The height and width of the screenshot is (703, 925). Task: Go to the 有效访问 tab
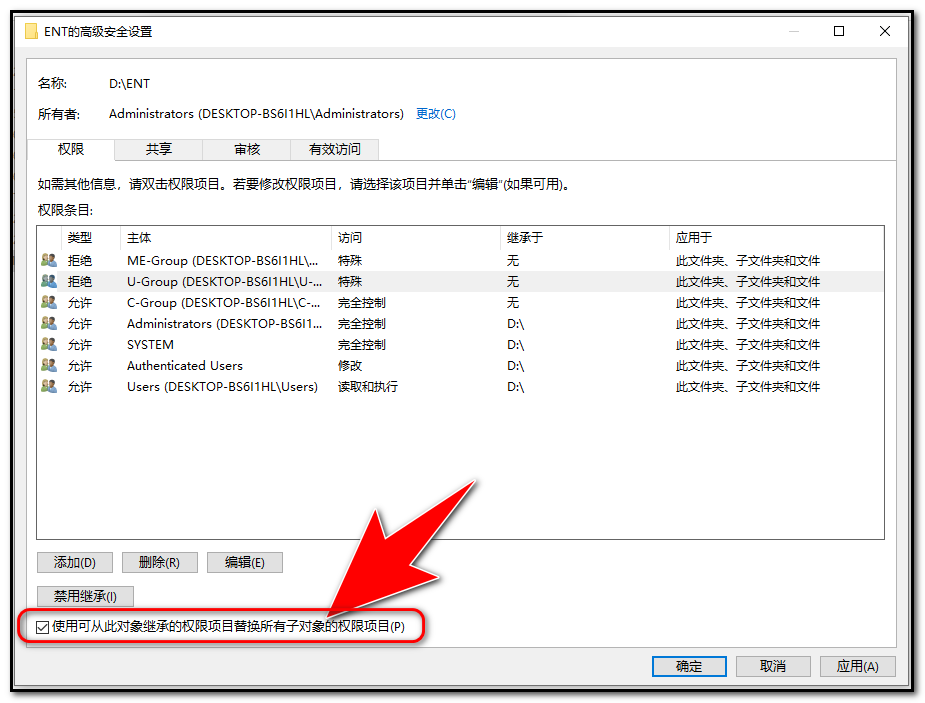[334, 149]
